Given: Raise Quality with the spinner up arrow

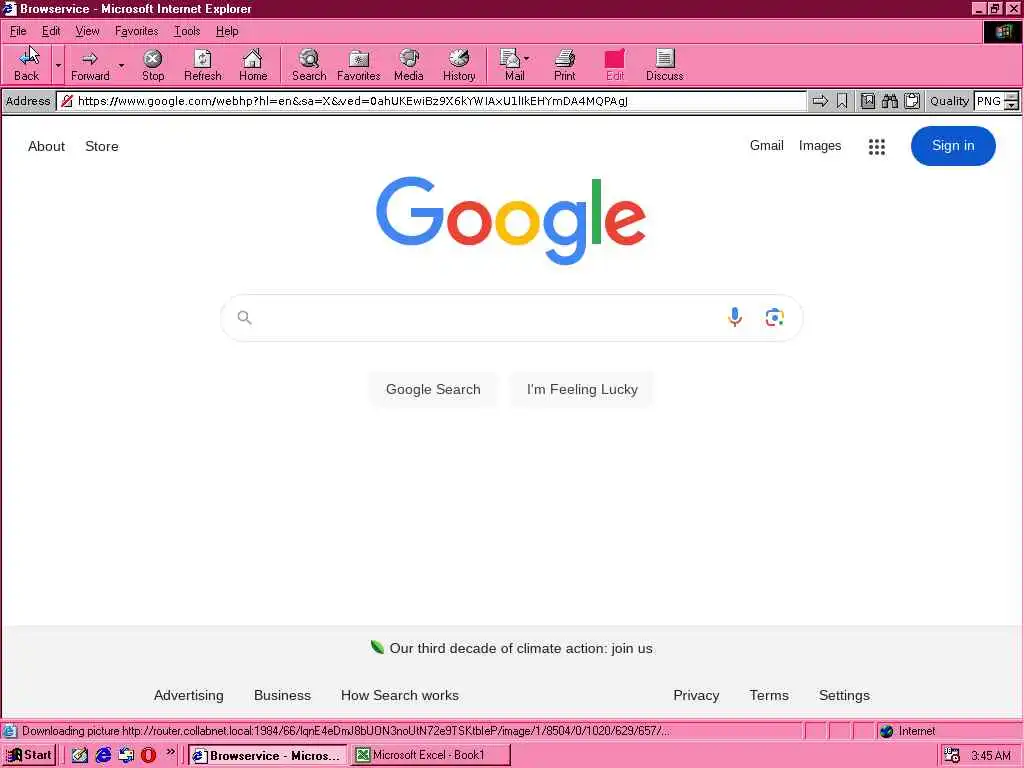Looking at the screenshot, I should tap(1011, 97).
